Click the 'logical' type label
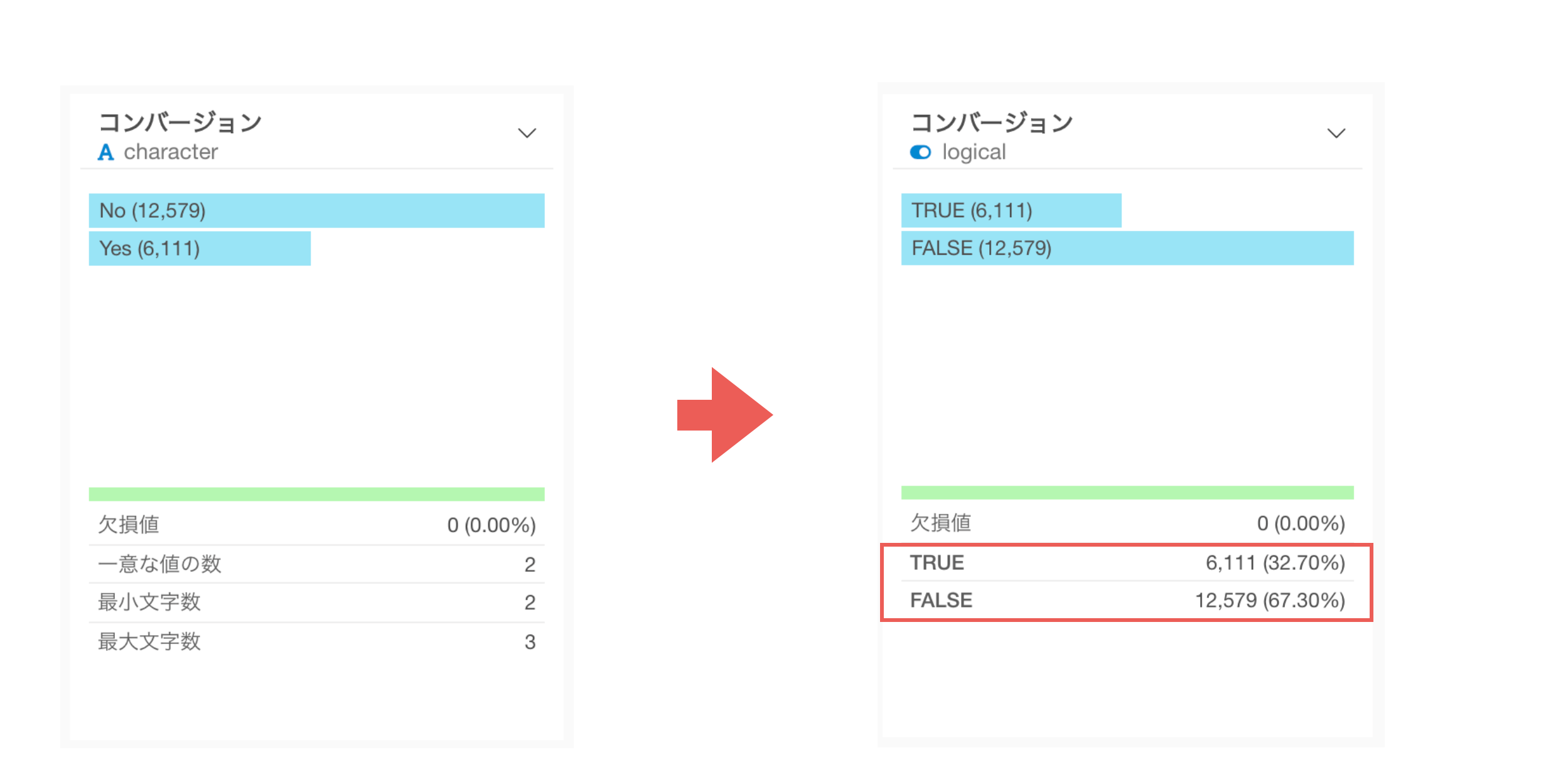Image resolution: width=1568 pixels, height=782 pixels. pyautogui.click(x=974, y=152)
